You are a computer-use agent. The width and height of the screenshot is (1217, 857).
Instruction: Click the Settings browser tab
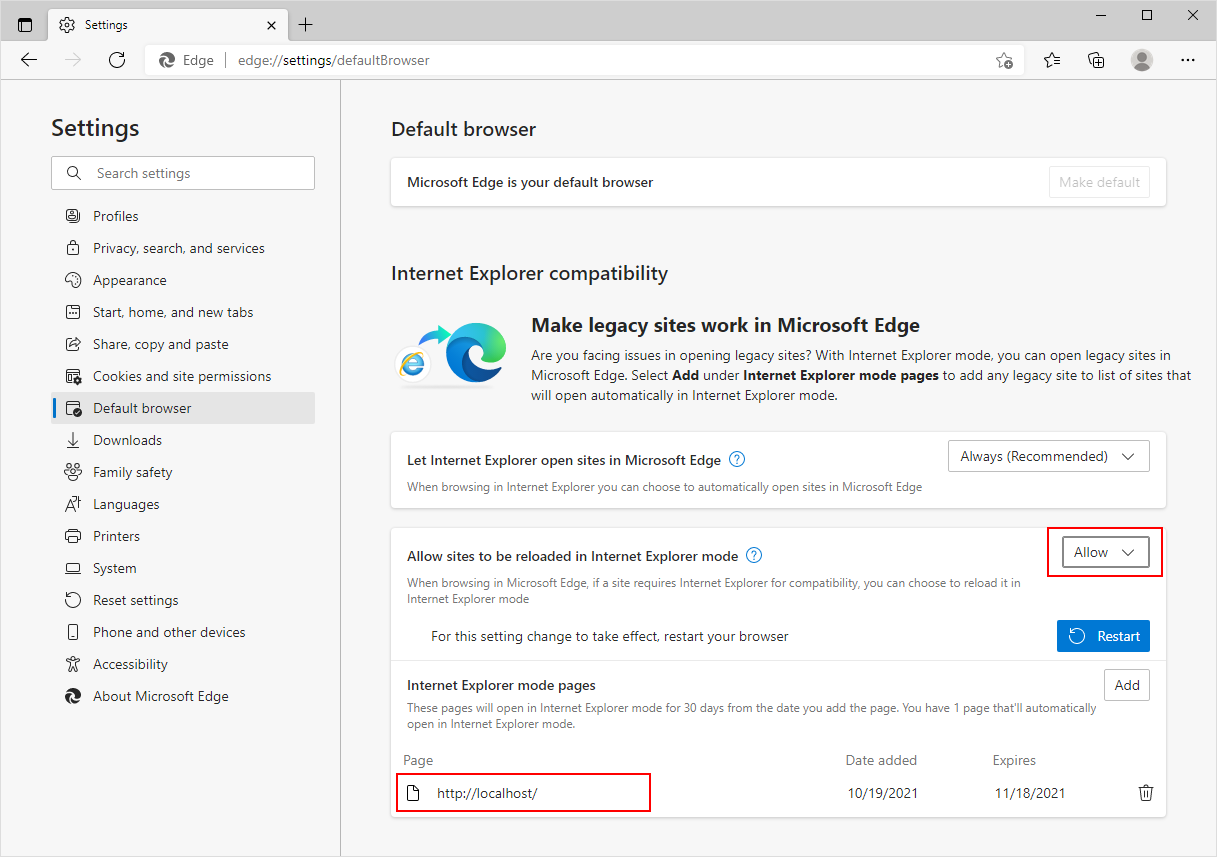[x=103, y=24]
